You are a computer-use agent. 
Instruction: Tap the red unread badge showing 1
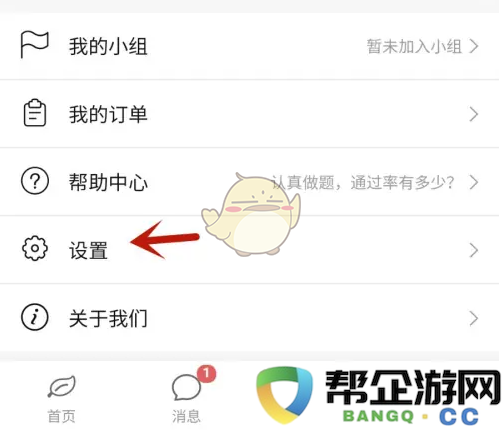coord(206,373)
